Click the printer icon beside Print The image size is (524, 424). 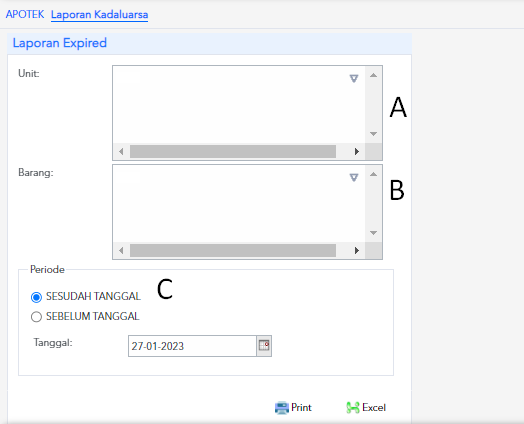pos(282,408)
